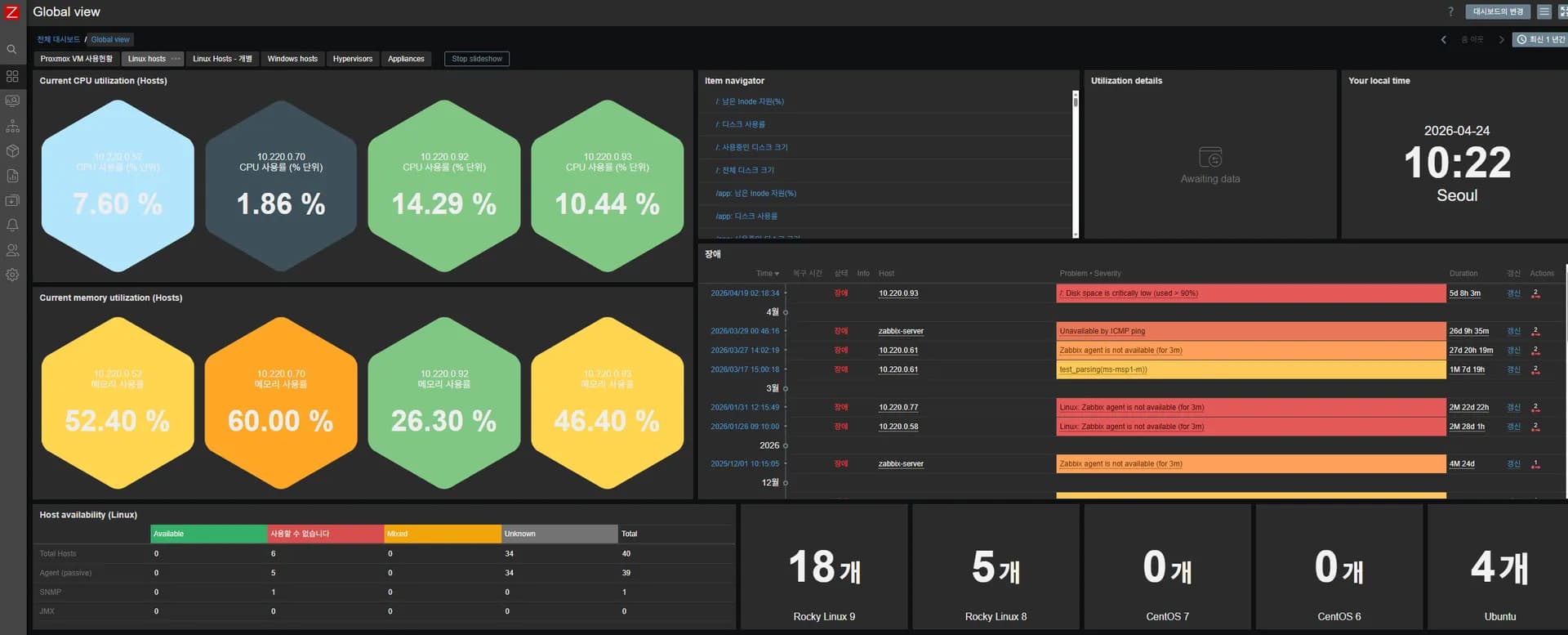Open the 최신 1 년간 time period selector
Screen dimensions: 1568x635
click(x=1540, y=39)
